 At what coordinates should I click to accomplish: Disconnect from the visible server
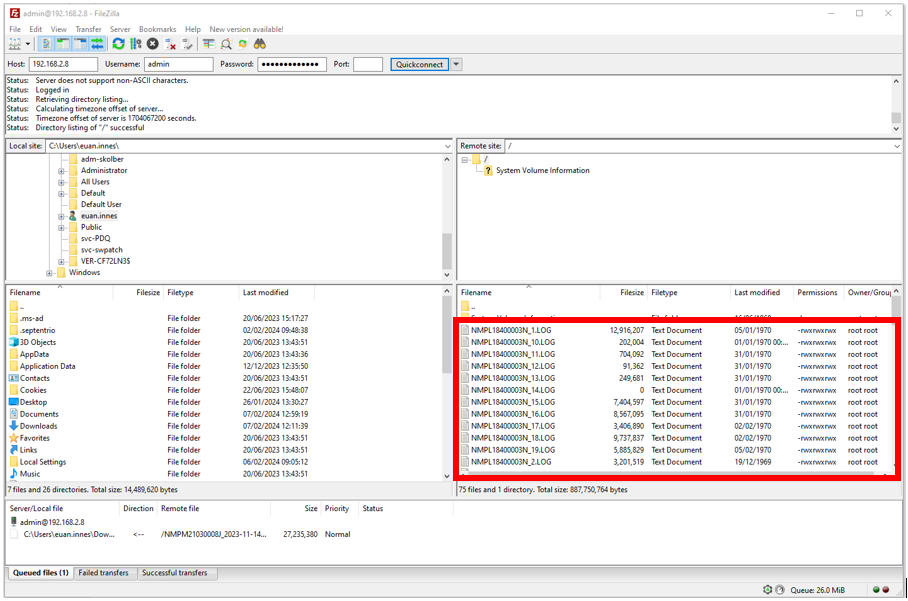coord(168,44)
